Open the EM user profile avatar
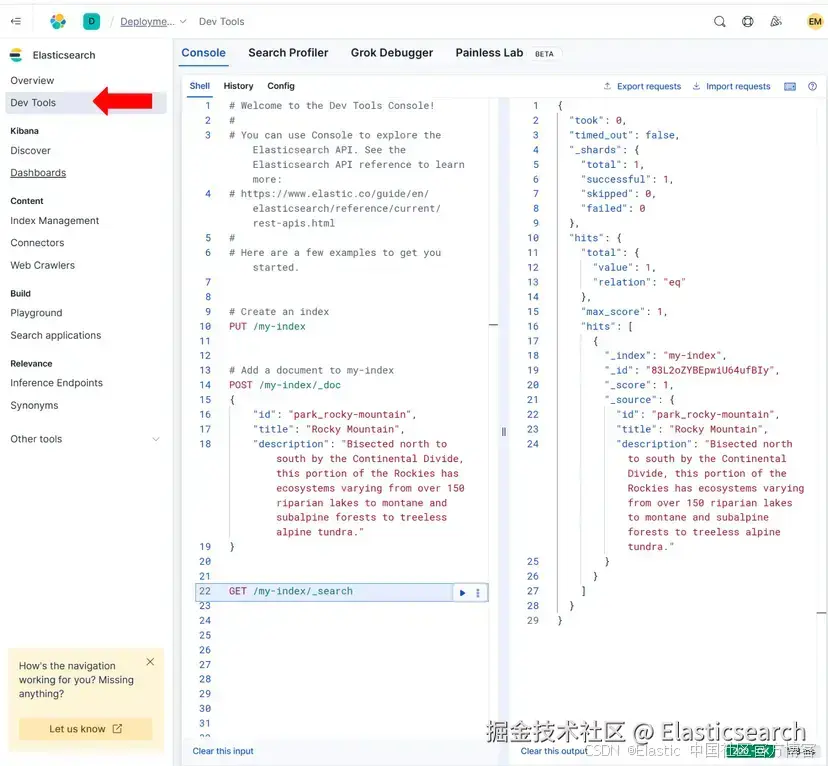 pyautogui.click(x=815, y=22)
